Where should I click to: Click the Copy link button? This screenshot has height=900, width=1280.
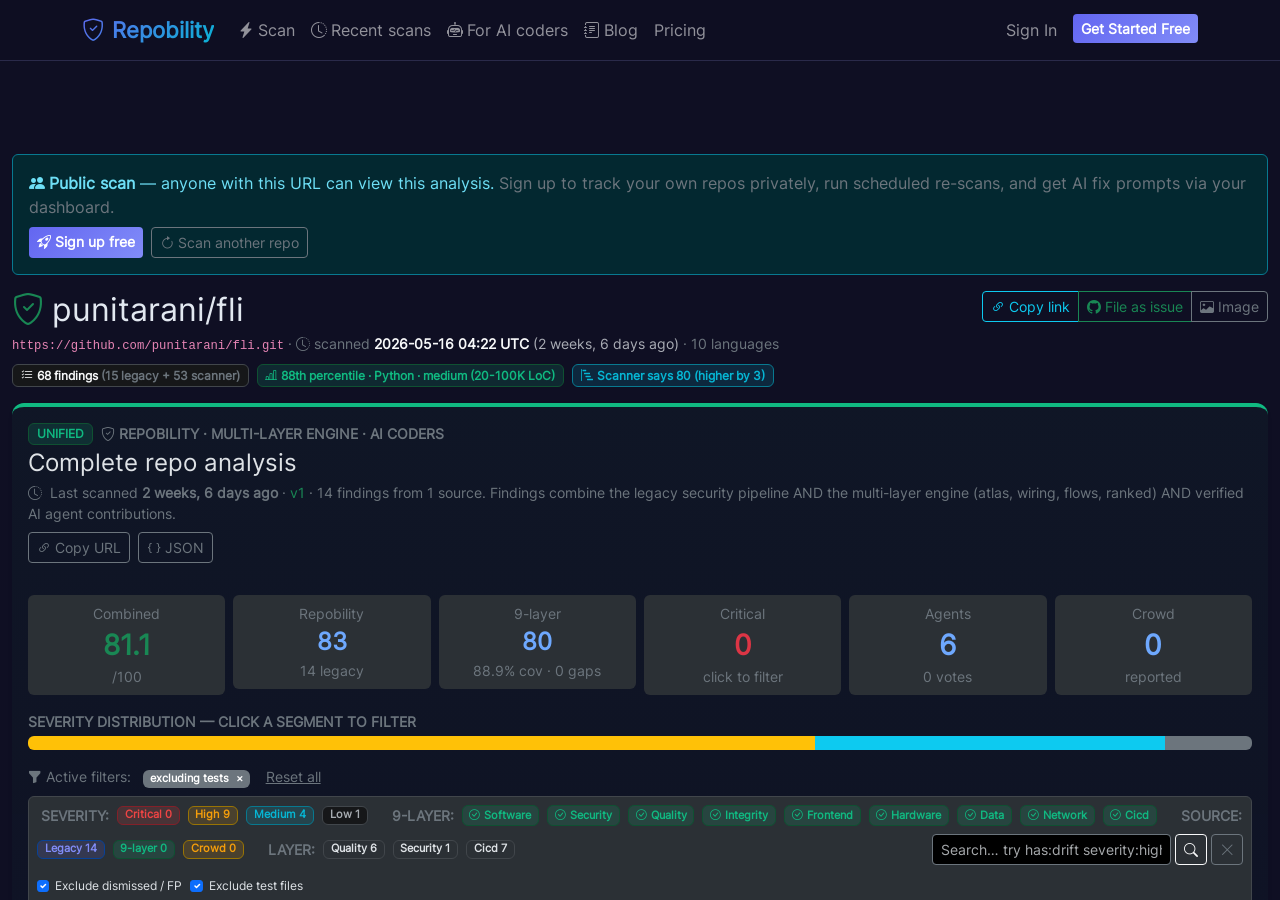(x=1030, y=307)
